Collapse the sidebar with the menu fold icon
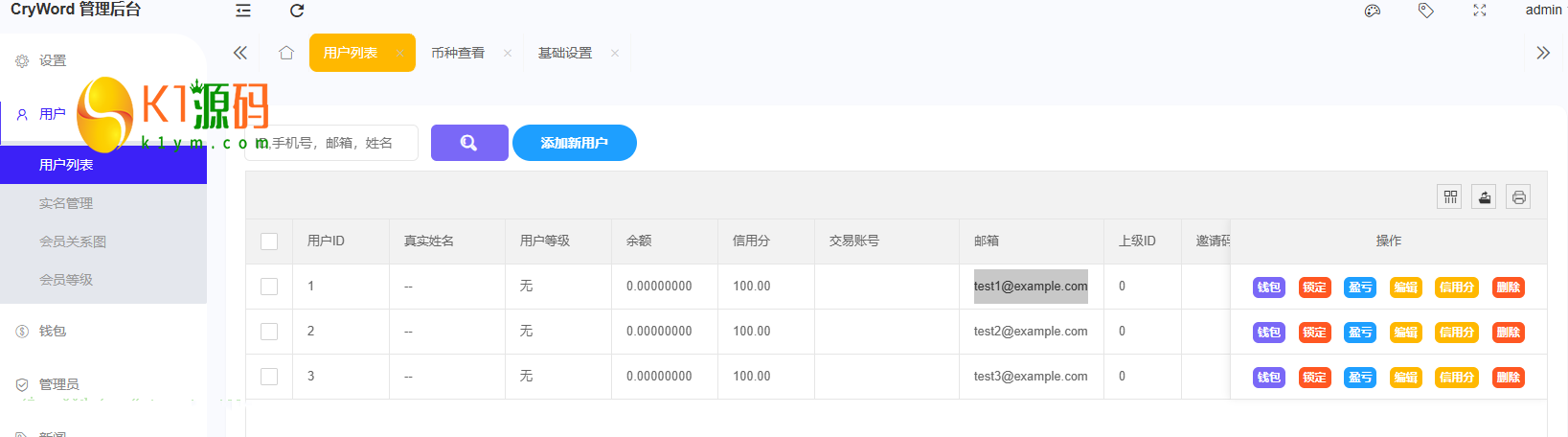The height and width of the screenshot is (437, 1568). pyautogui.click(x=243, y=11)
